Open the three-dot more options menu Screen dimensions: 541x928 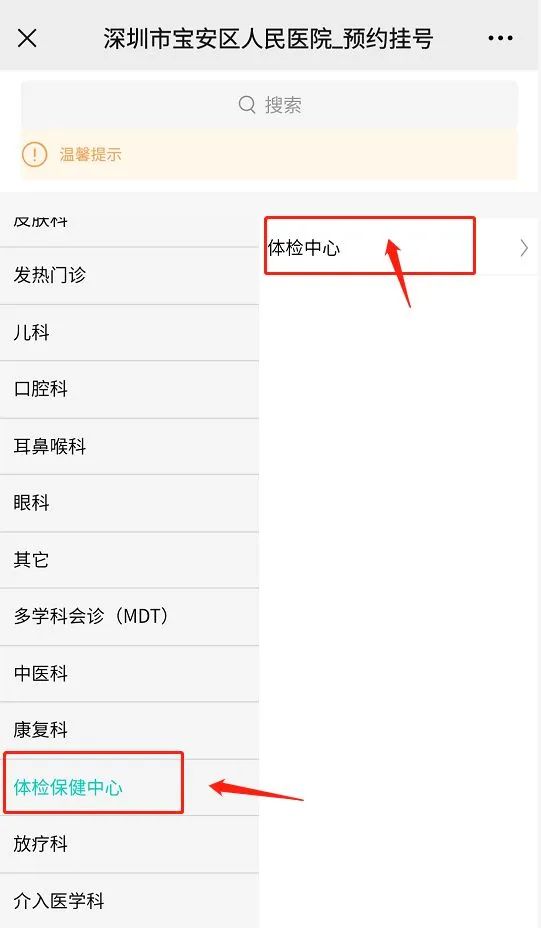click(x=500, y=38)
